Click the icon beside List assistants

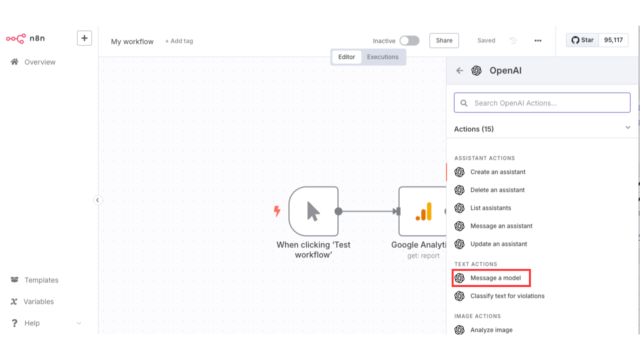point(460,208)
